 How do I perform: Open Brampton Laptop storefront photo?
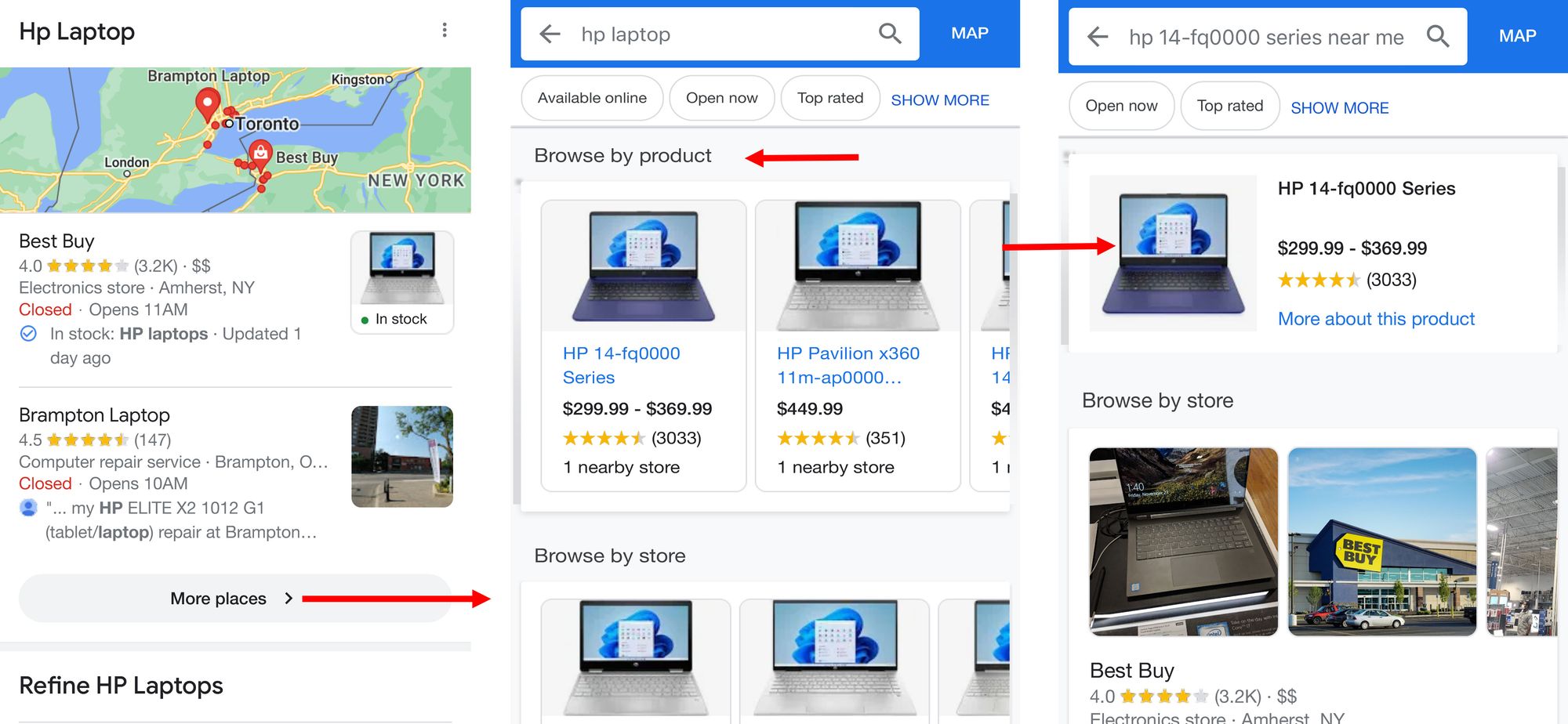point(402,457)
